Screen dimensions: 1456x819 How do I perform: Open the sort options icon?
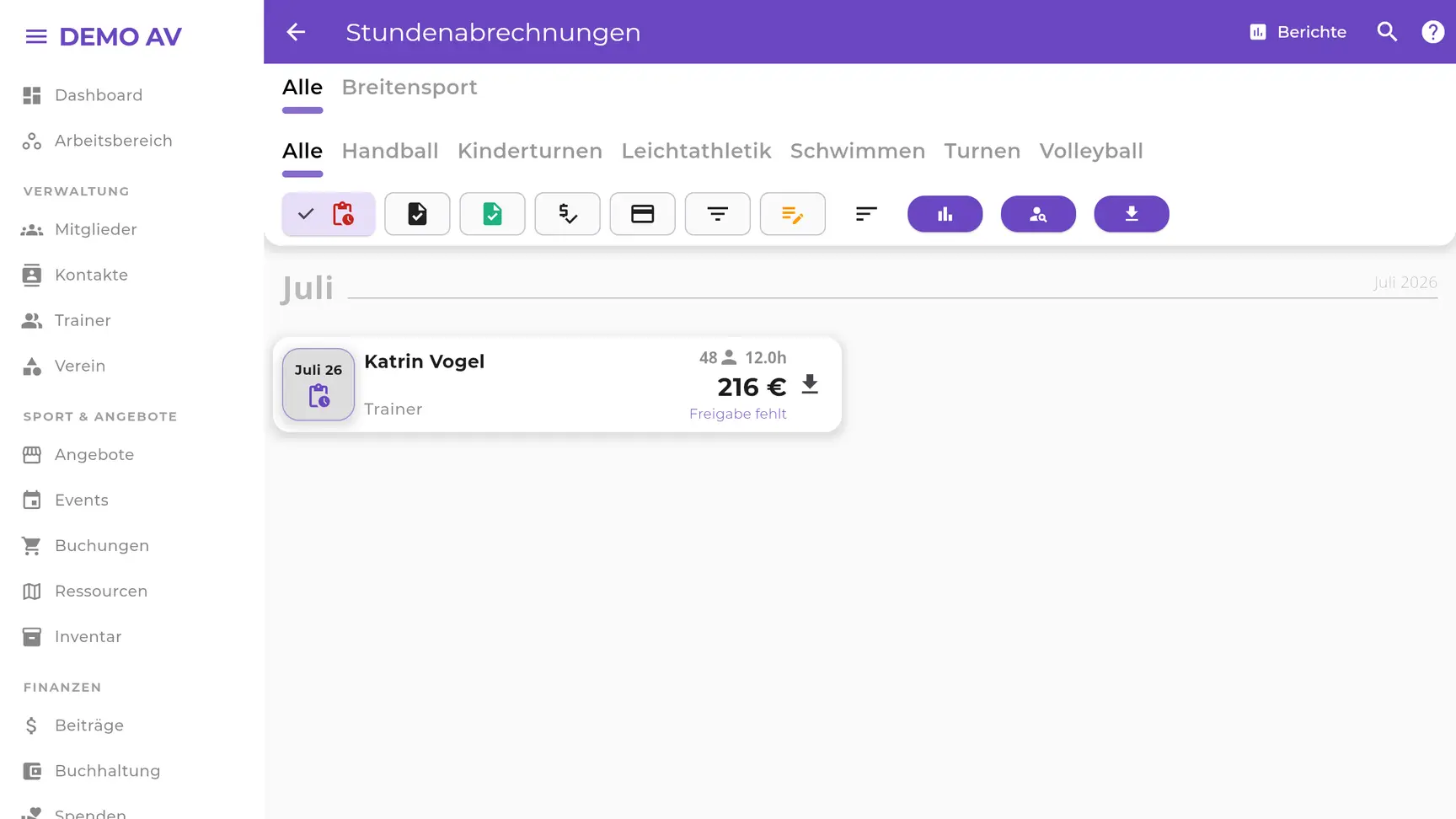(866, 214)
